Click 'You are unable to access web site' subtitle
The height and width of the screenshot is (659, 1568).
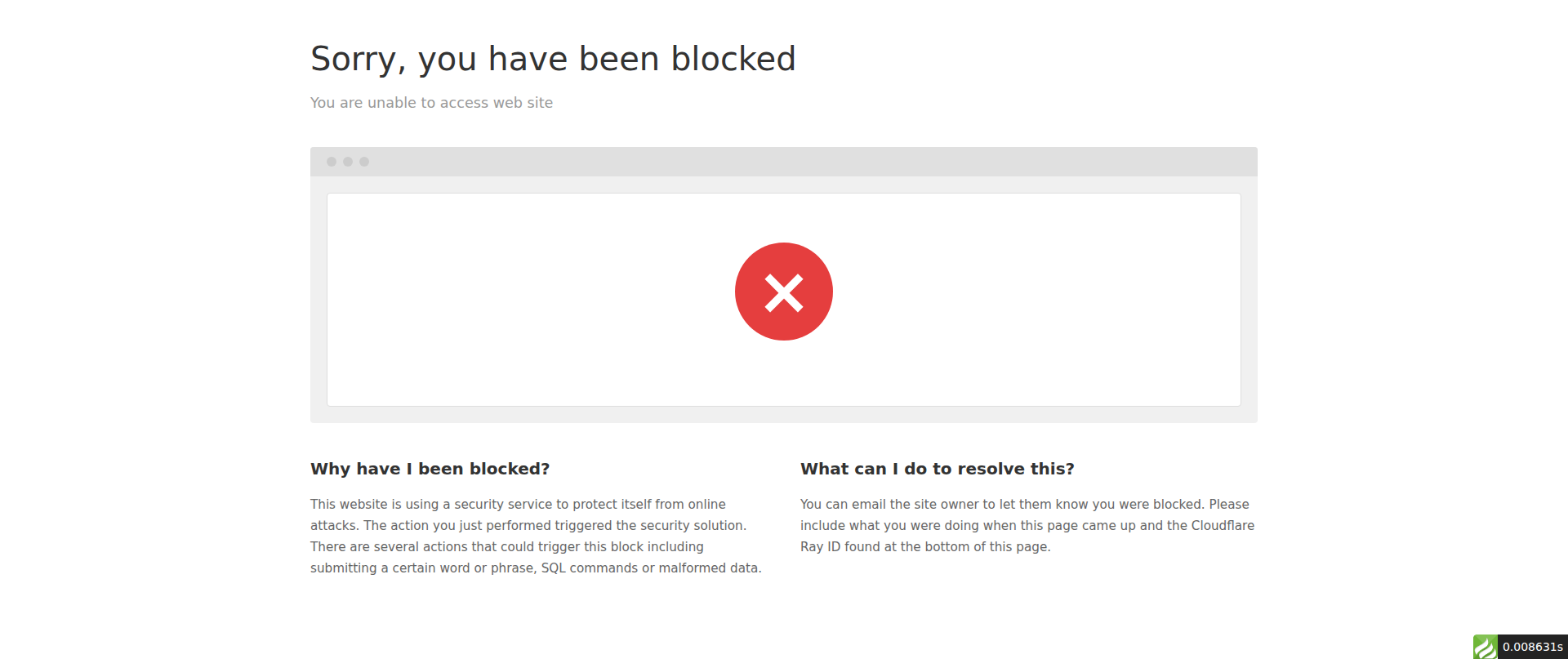click(431, 103)
